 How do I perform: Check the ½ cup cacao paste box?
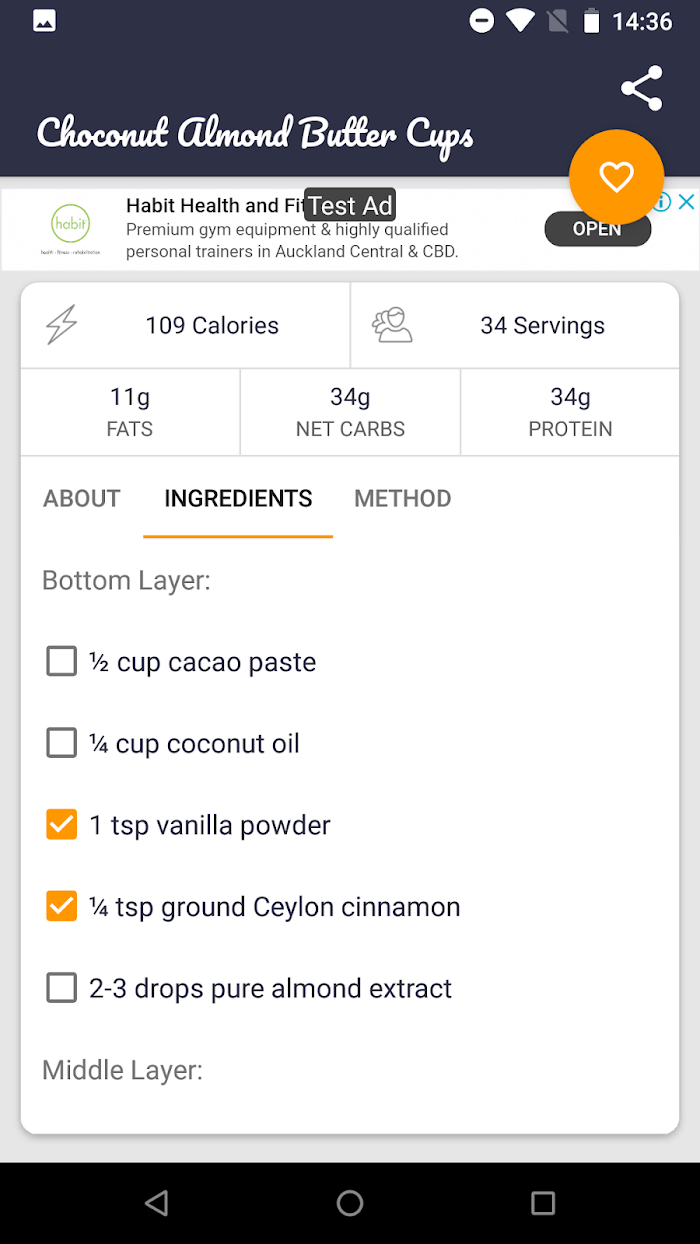[x=62, y=661]
